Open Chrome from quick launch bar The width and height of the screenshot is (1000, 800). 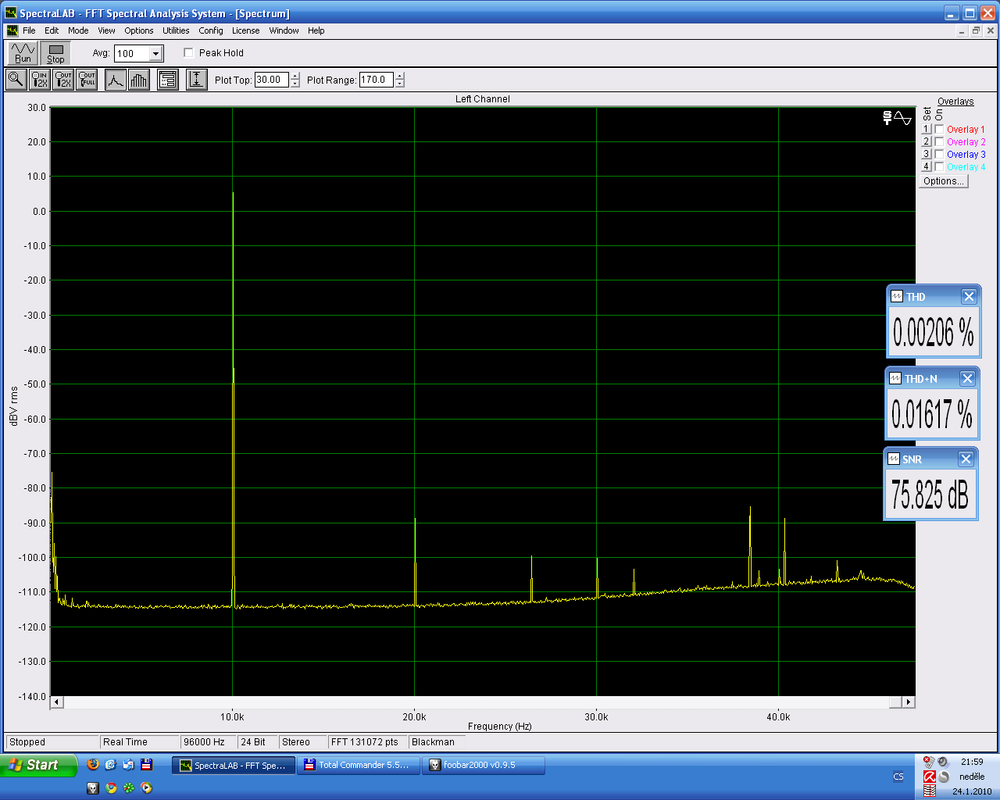point(111,788)
